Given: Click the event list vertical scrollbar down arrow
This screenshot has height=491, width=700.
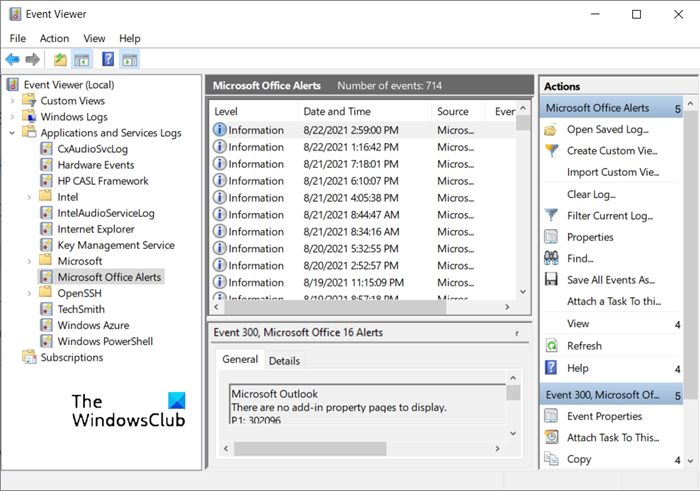Looking at the screenshot, I should click(523, 290).
